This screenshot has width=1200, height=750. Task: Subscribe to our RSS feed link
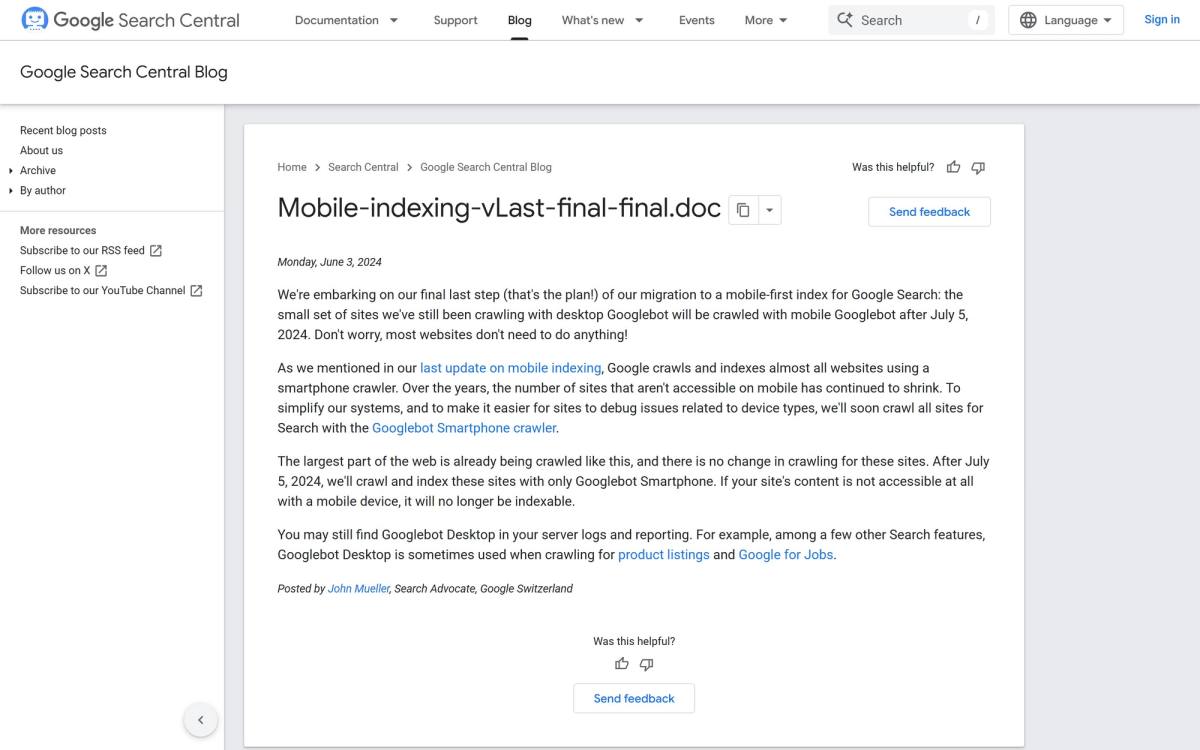click(x=91, y=250)
